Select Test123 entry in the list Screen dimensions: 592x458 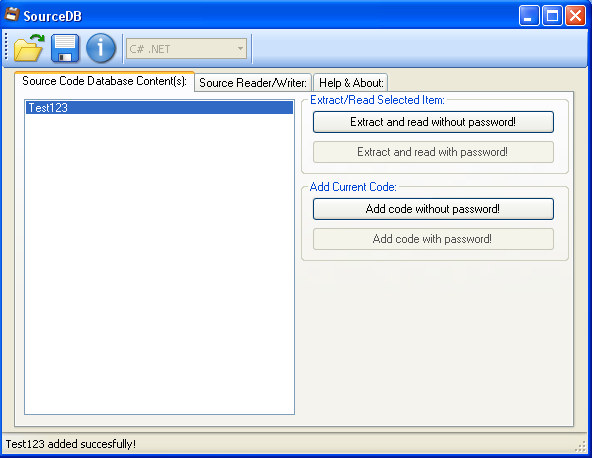coord(159,108)
